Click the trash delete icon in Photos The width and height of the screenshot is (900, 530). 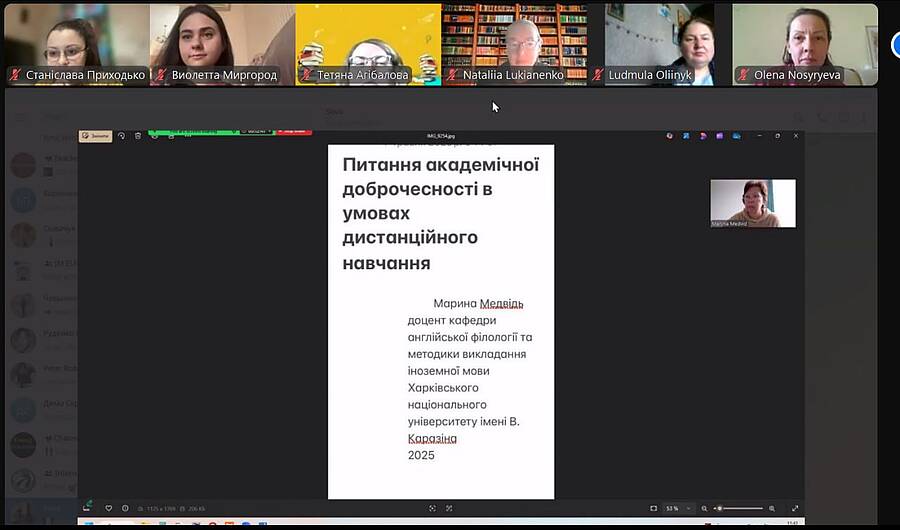[x=138, y=136]
